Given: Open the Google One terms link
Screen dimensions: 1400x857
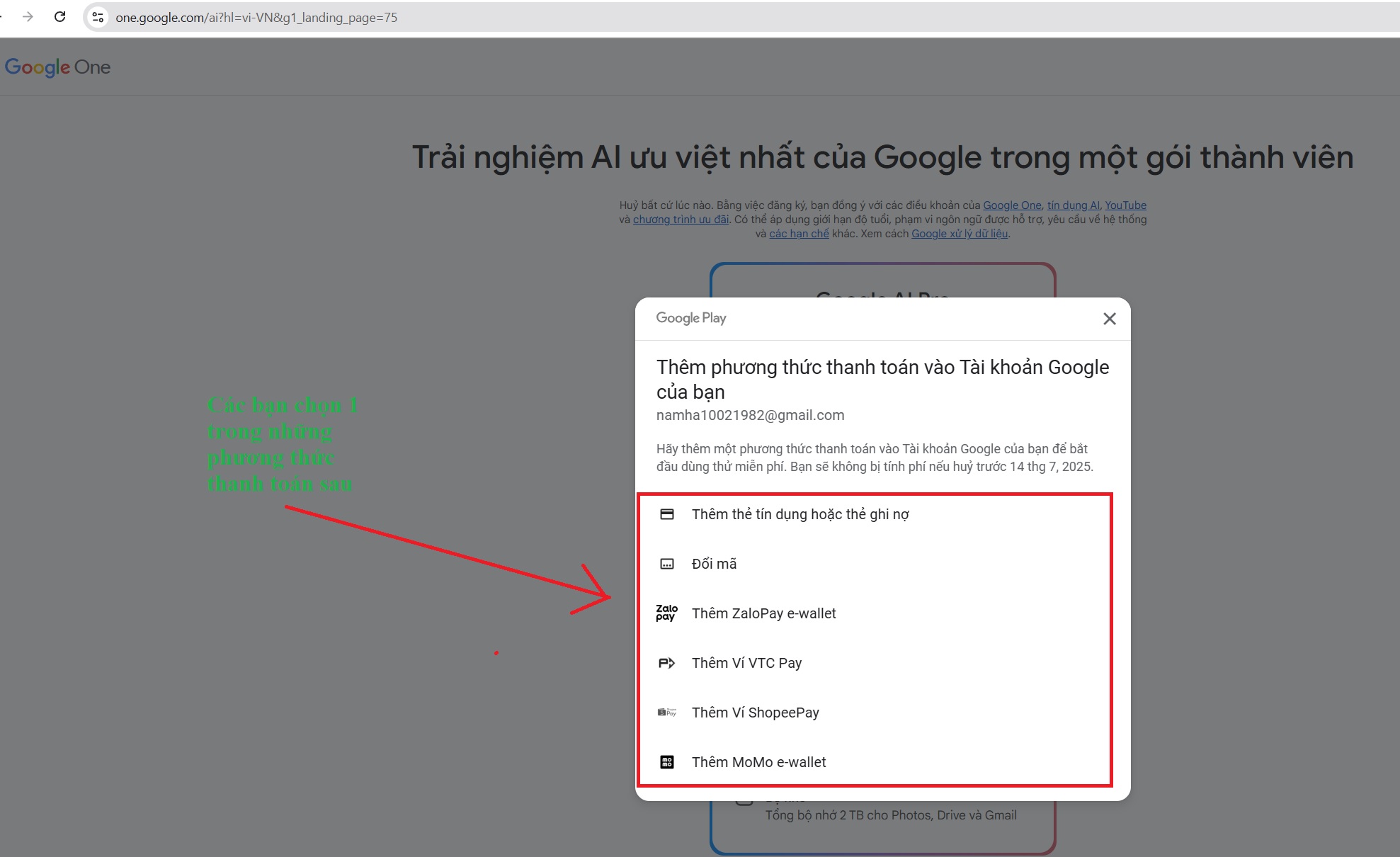Looking at the screenshot, I should click(x=1012, y=205).
